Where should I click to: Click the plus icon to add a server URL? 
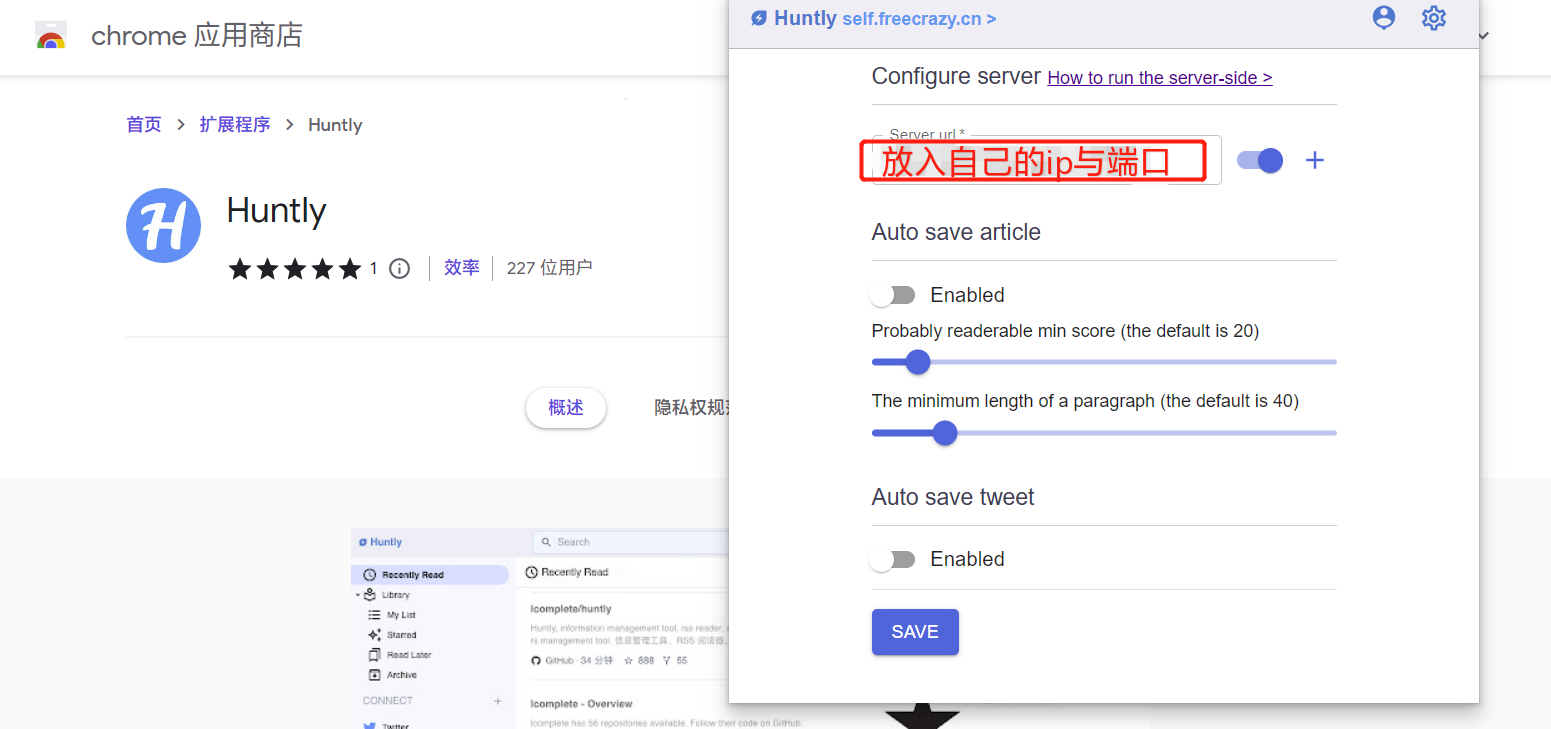click(1315, 160)
